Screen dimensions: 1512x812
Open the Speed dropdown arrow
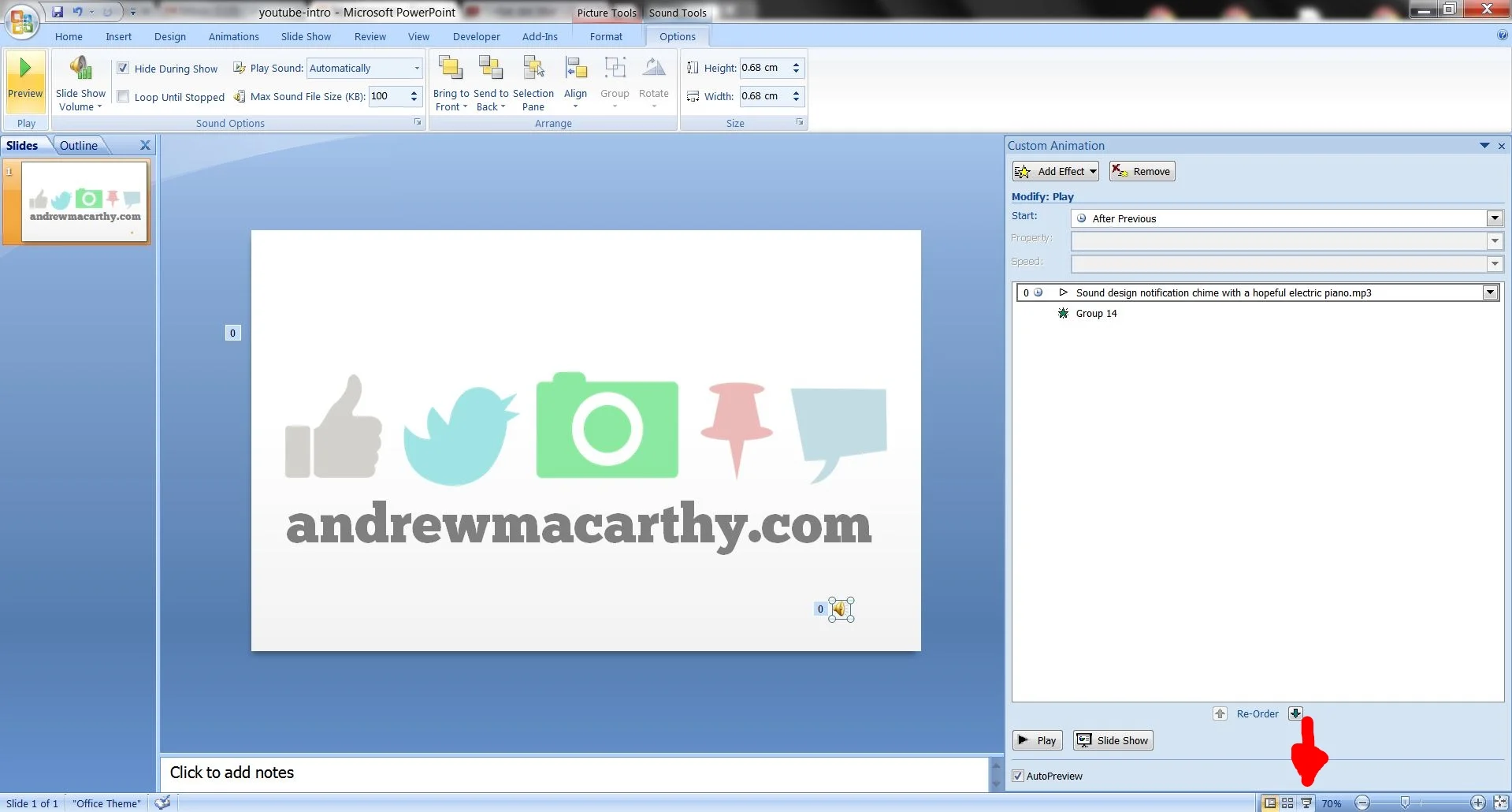[1495, 263]
